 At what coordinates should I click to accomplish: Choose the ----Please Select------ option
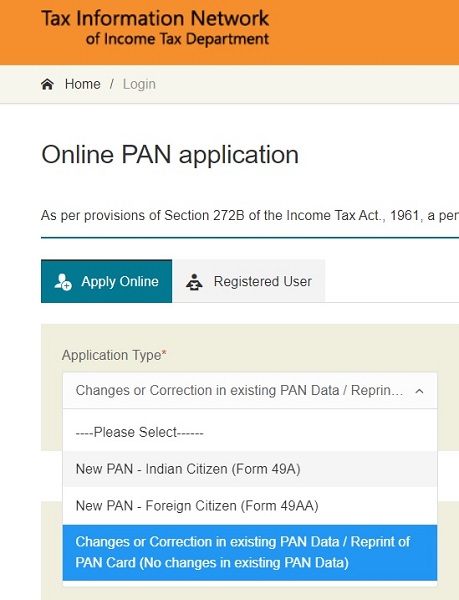point(250,432)
